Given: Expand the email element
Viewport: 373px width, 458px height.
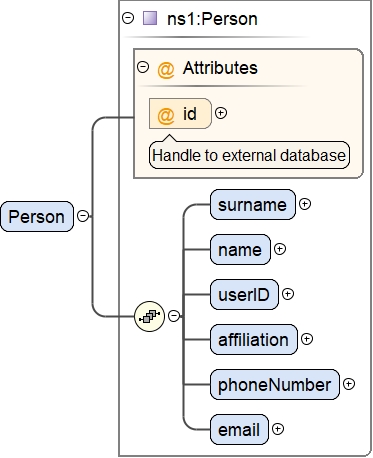Looking at the screenshot, I should point(278,429).
